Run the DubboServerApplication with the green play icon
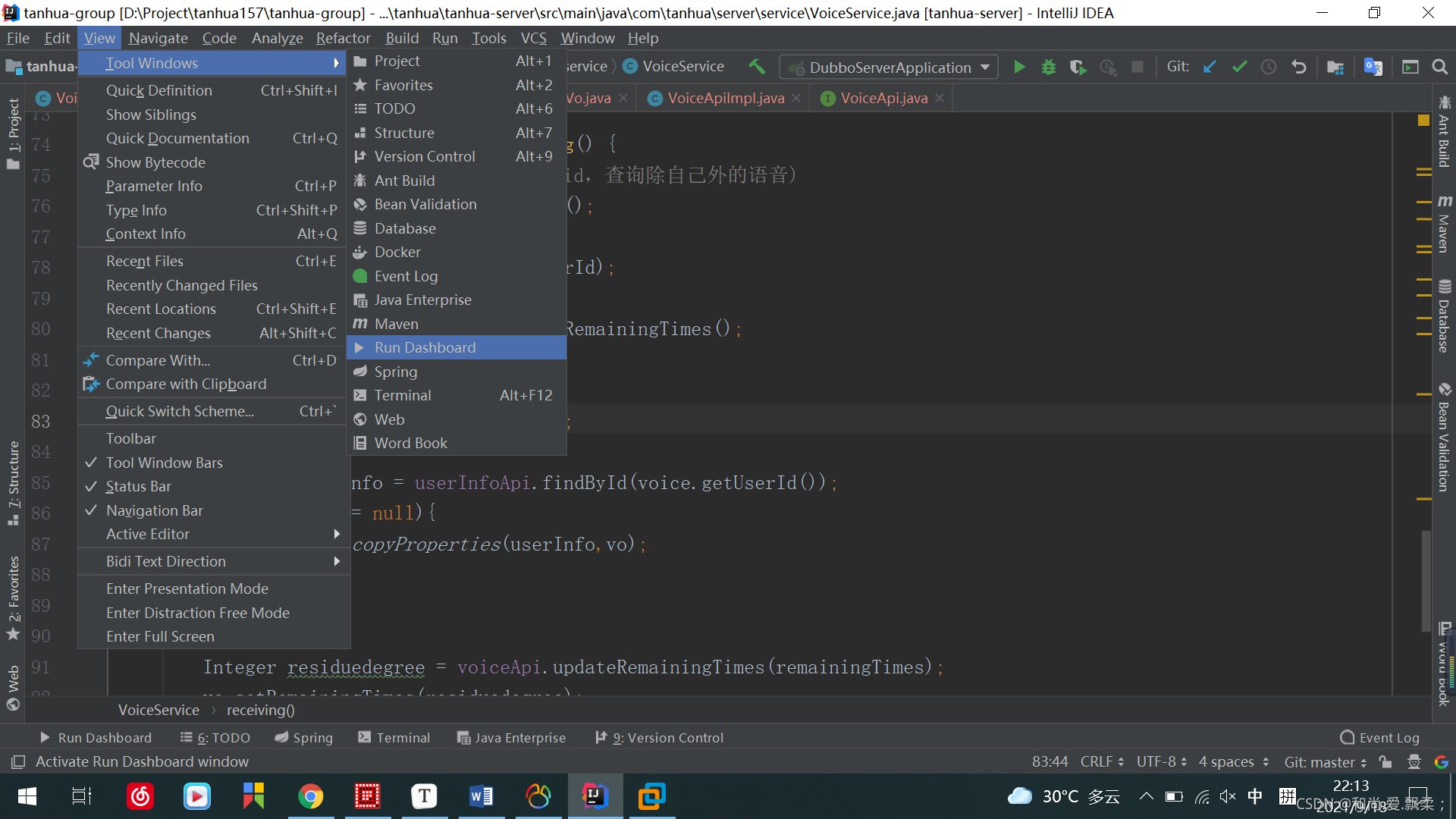Screen dimensions: 1456x819 point(1019,67)
